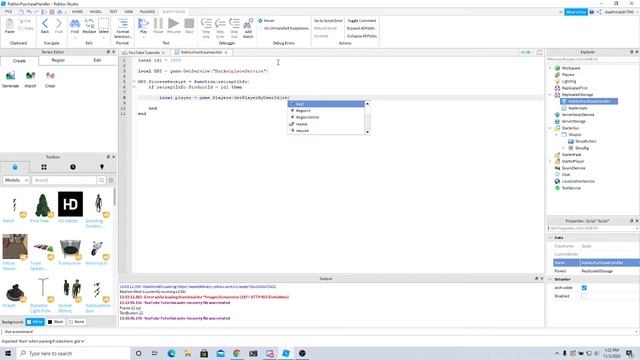The image size is (640, 360).
Task: Open the FILE menu
Action: pyautogui.click(x=8, y=11)
